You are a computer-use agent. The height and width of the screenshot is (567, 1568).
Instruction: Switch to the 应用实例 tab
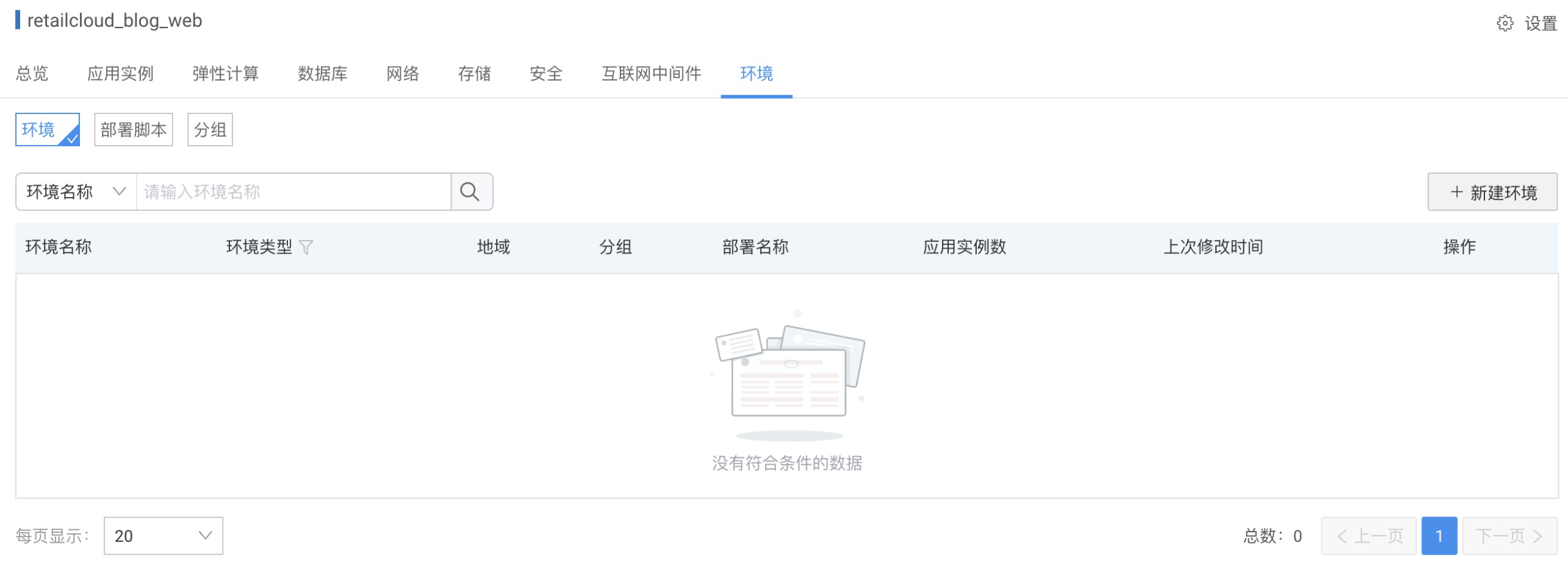click(120, 74)
